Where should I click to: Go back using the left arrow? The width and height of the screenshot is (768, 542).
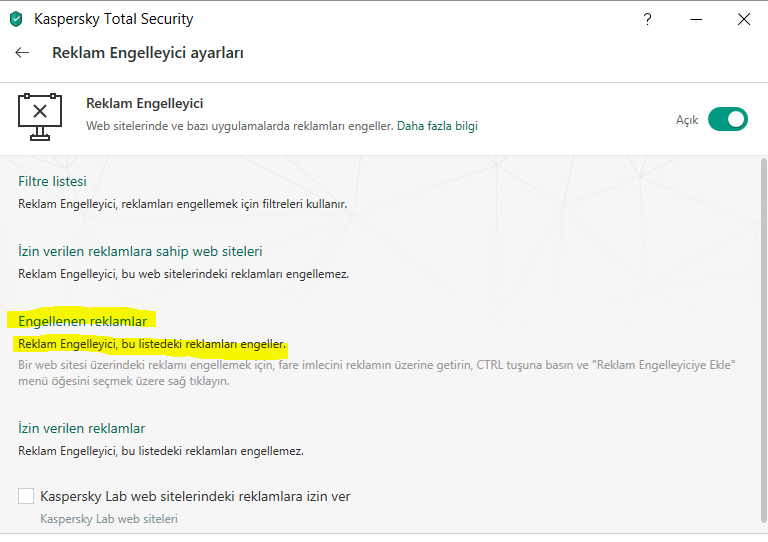point(22,53)
